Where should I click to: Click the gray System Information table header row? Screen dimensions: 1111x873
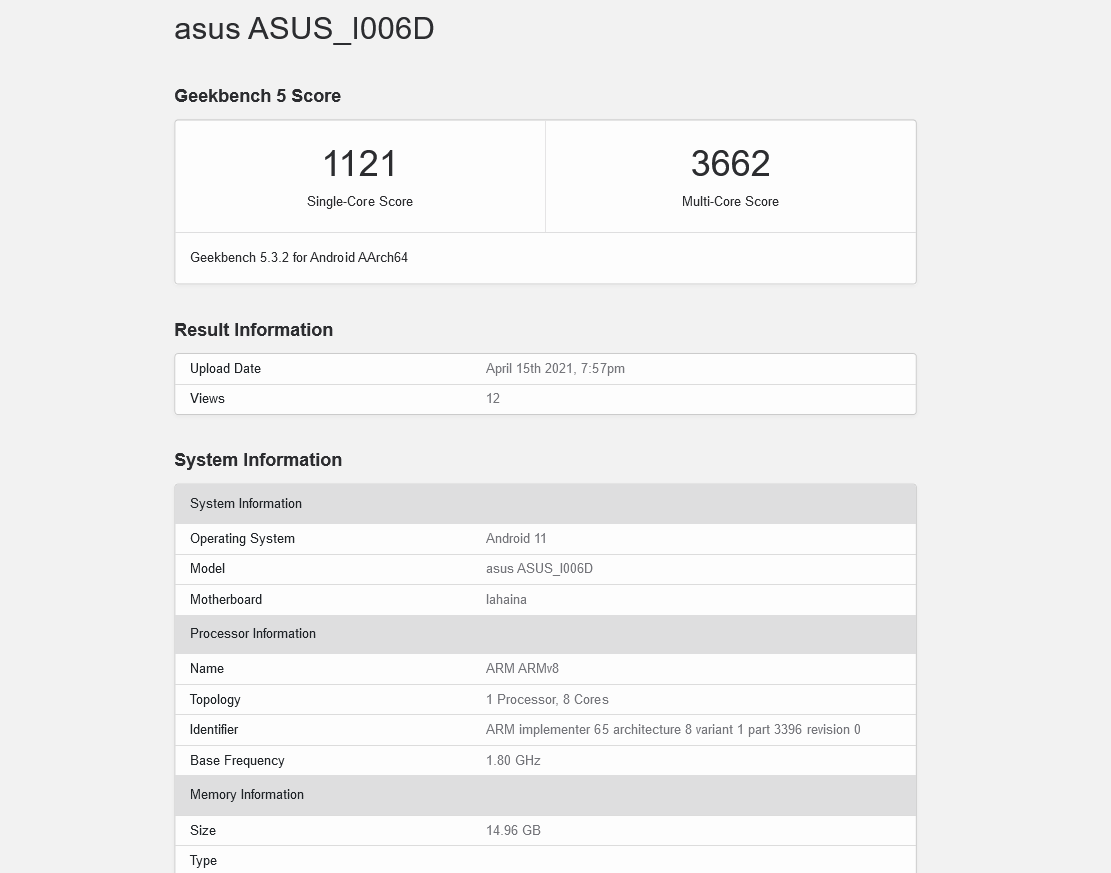pyautogui.click(x=545, y=504)
